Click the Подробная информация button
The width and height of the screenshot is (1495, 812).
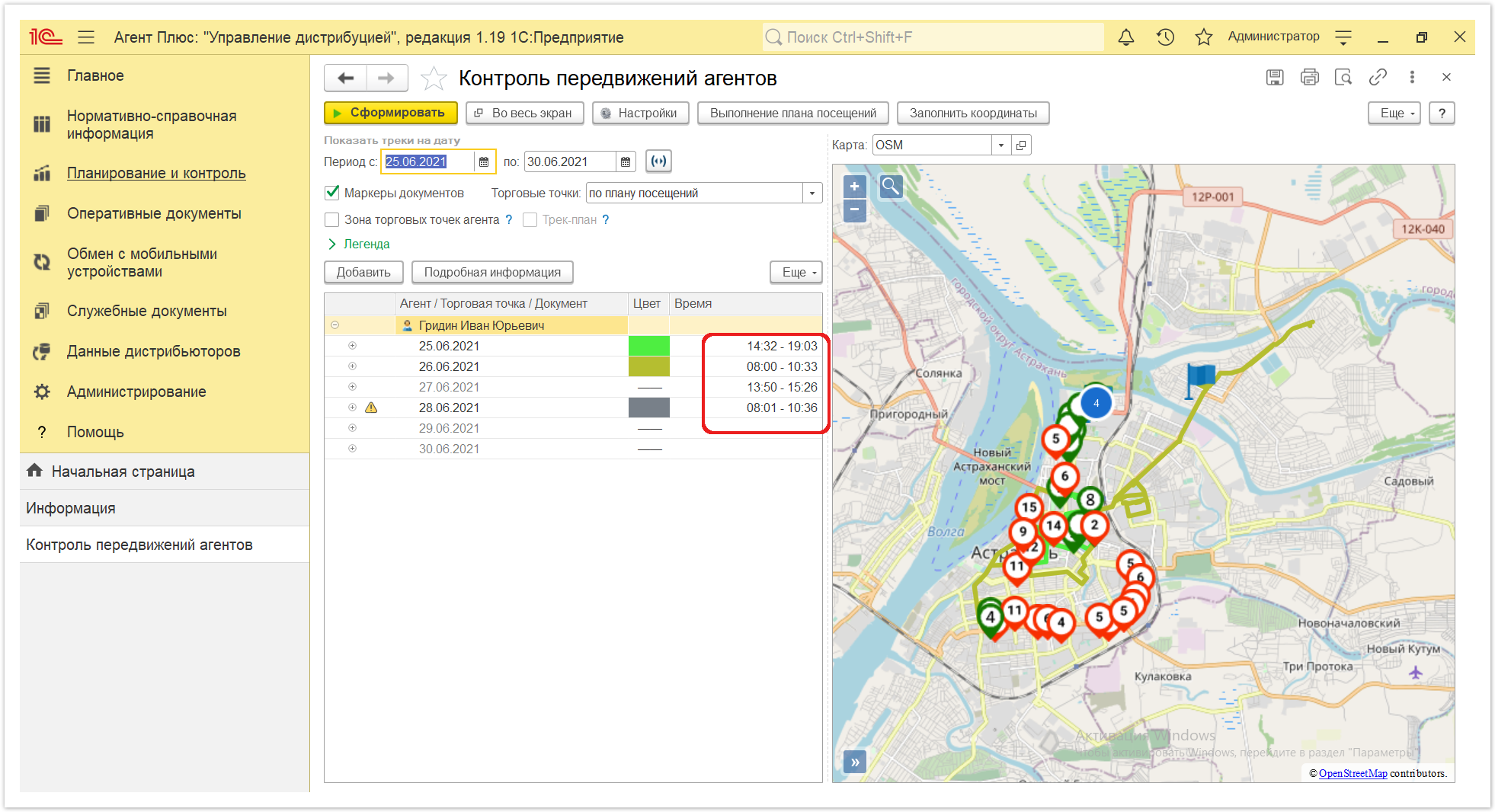point(492,272)
